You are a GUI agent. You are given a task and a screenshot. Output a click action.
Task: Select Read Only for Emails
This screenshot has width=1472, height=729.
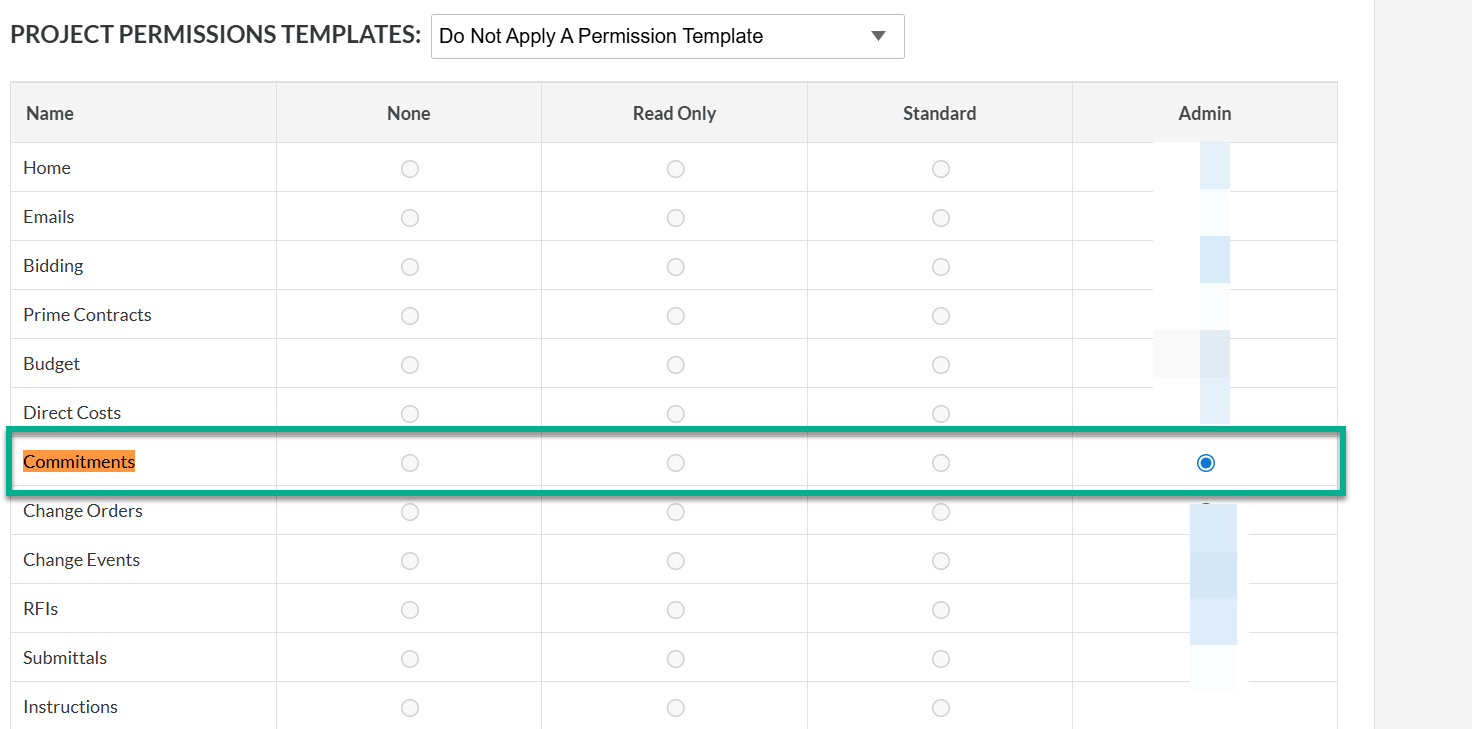point(676,218)
